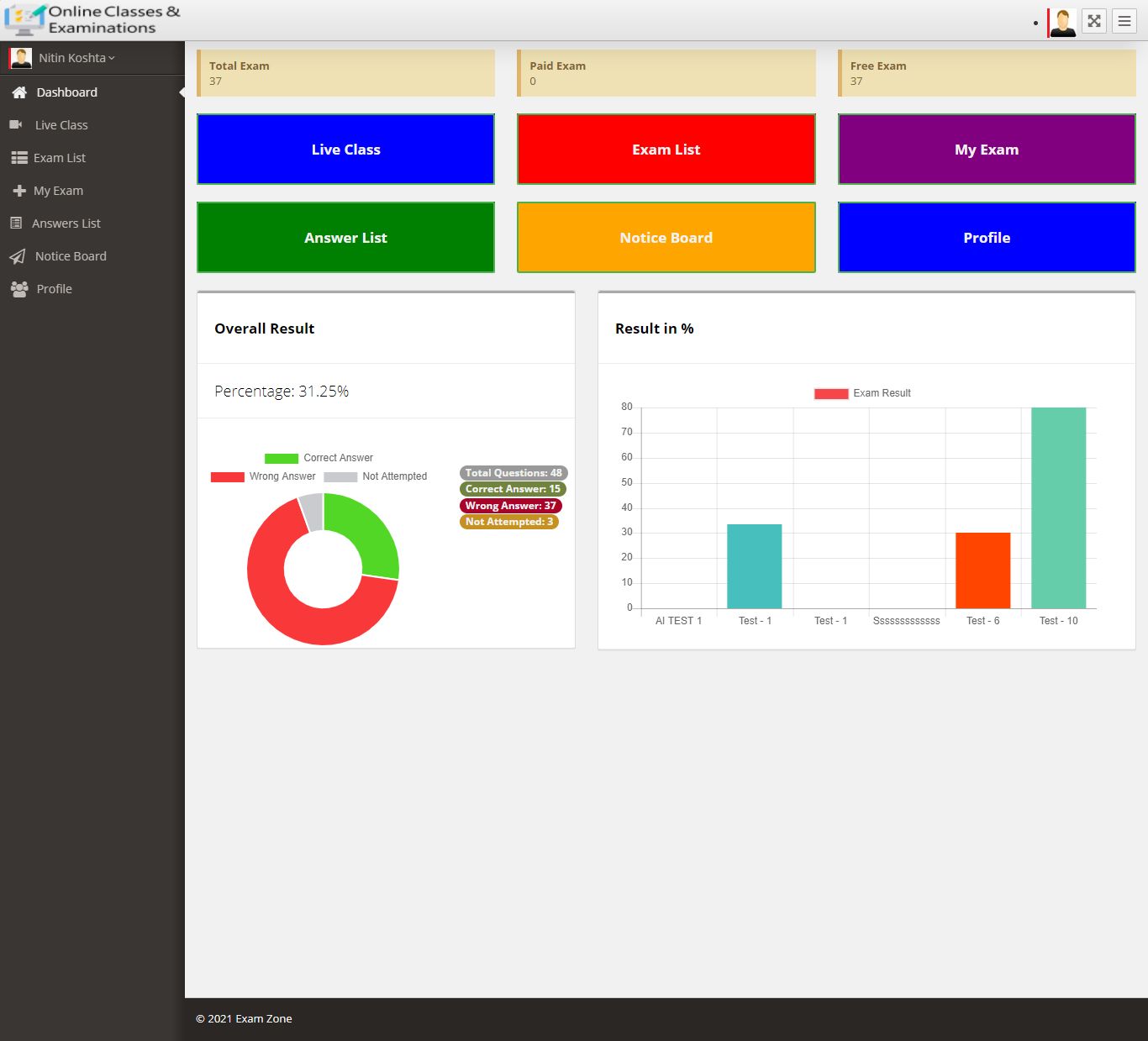The width and height of the screenshot is (1148, 1041).
Task: Toggle fullscreen with the expand icon
Action: pos(1094,21)
